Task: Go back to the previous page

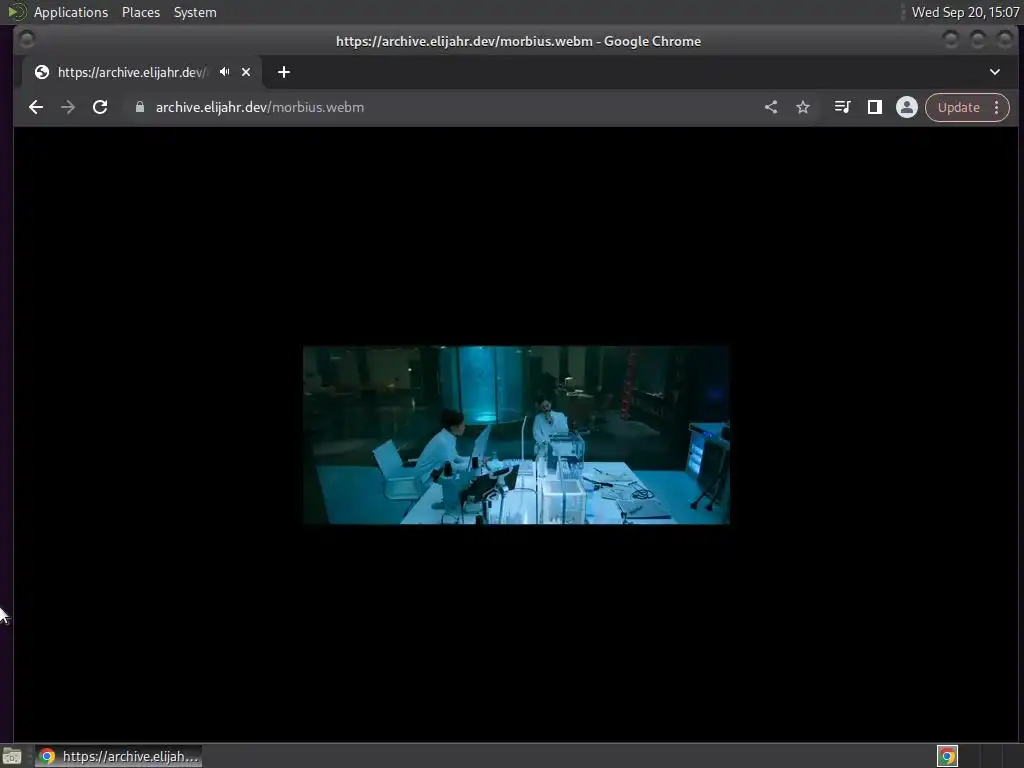Action: (x=36, y=107)
